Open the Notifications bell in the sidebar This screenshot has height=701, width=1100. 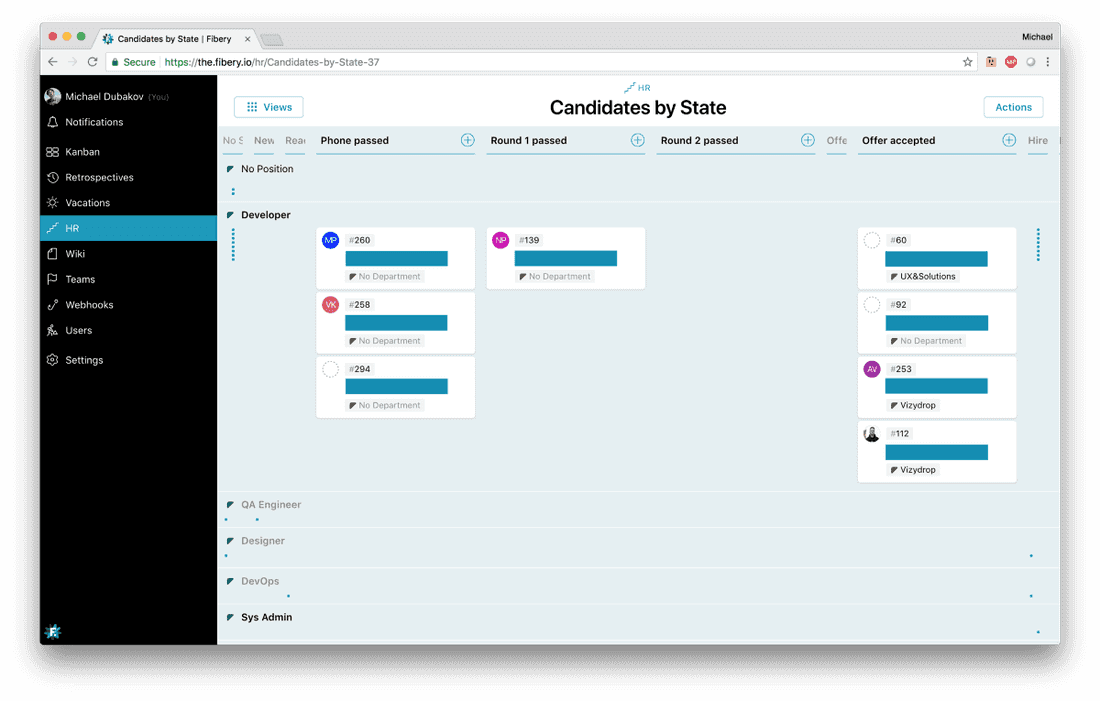[x=52, y=122]
